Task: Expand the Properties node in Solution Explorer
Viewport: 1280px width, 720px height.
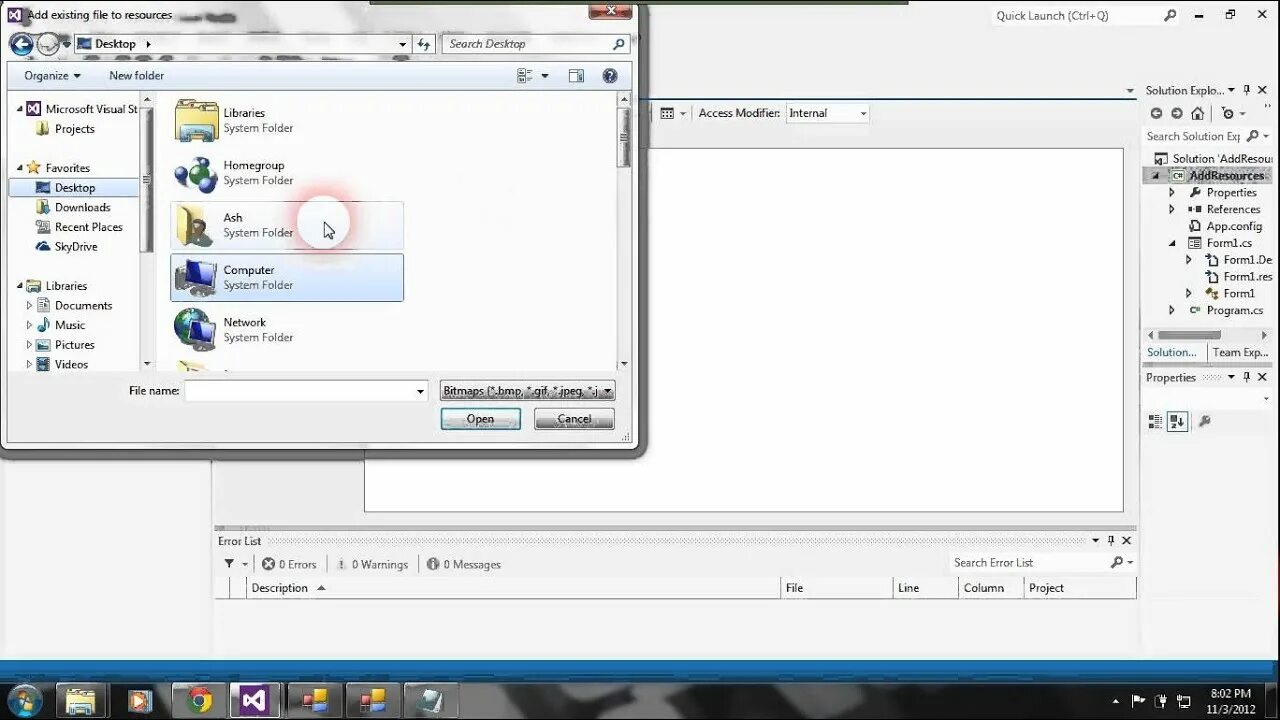Action: (1172, 193)
